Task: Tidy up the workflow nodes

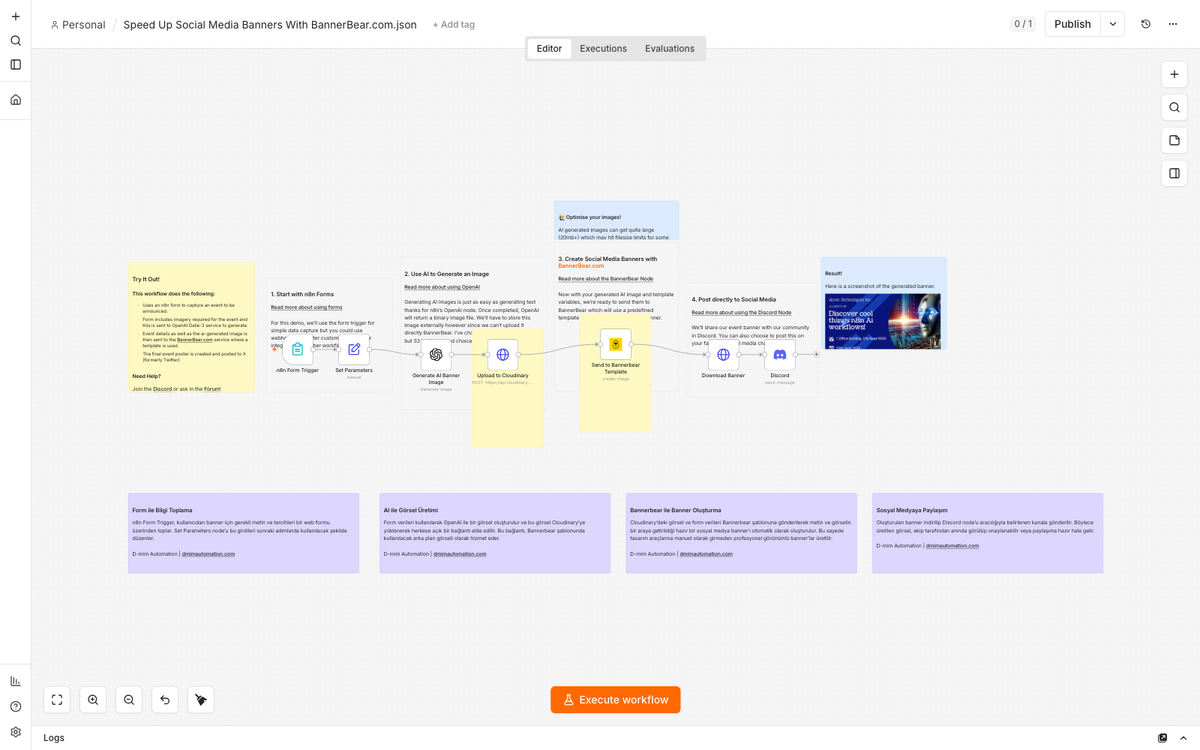Action: [x=201, y=700]
